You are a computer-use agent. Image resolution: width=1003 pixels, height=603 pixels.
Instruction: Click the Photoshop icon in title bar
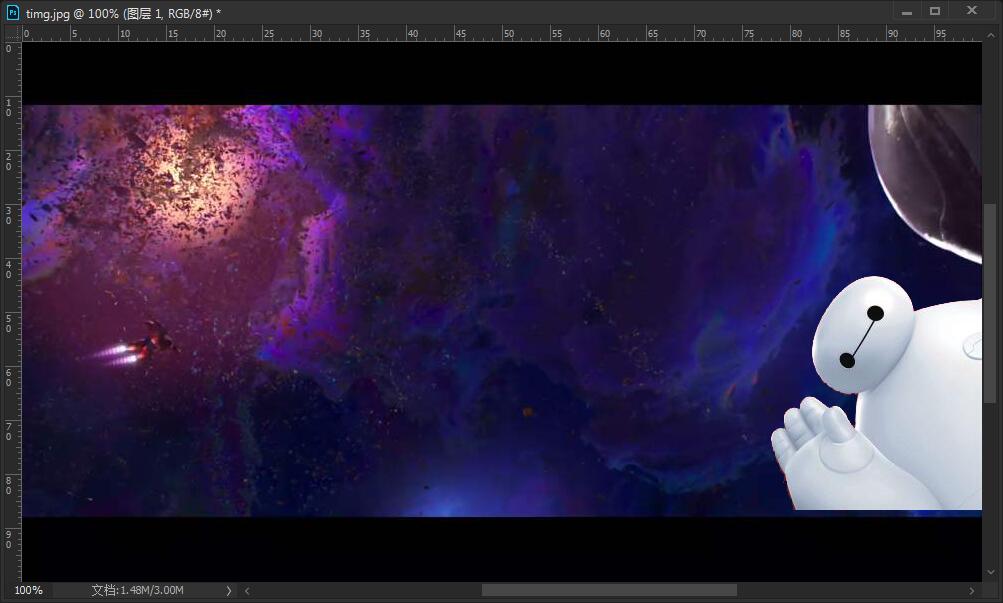tap(13, 12)
